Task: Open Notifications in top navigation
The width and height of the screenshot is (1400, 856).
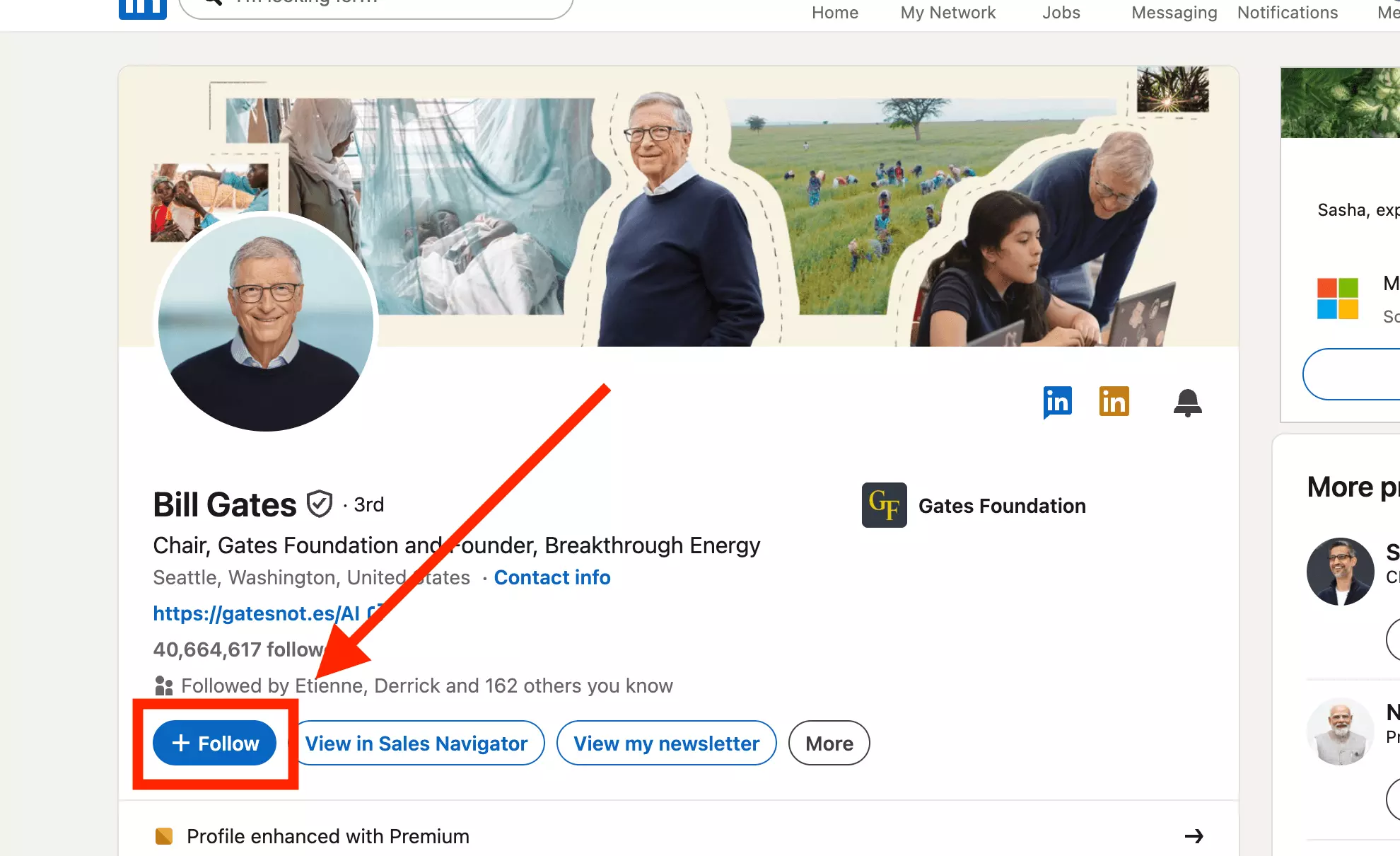Action: point(1288,13)
